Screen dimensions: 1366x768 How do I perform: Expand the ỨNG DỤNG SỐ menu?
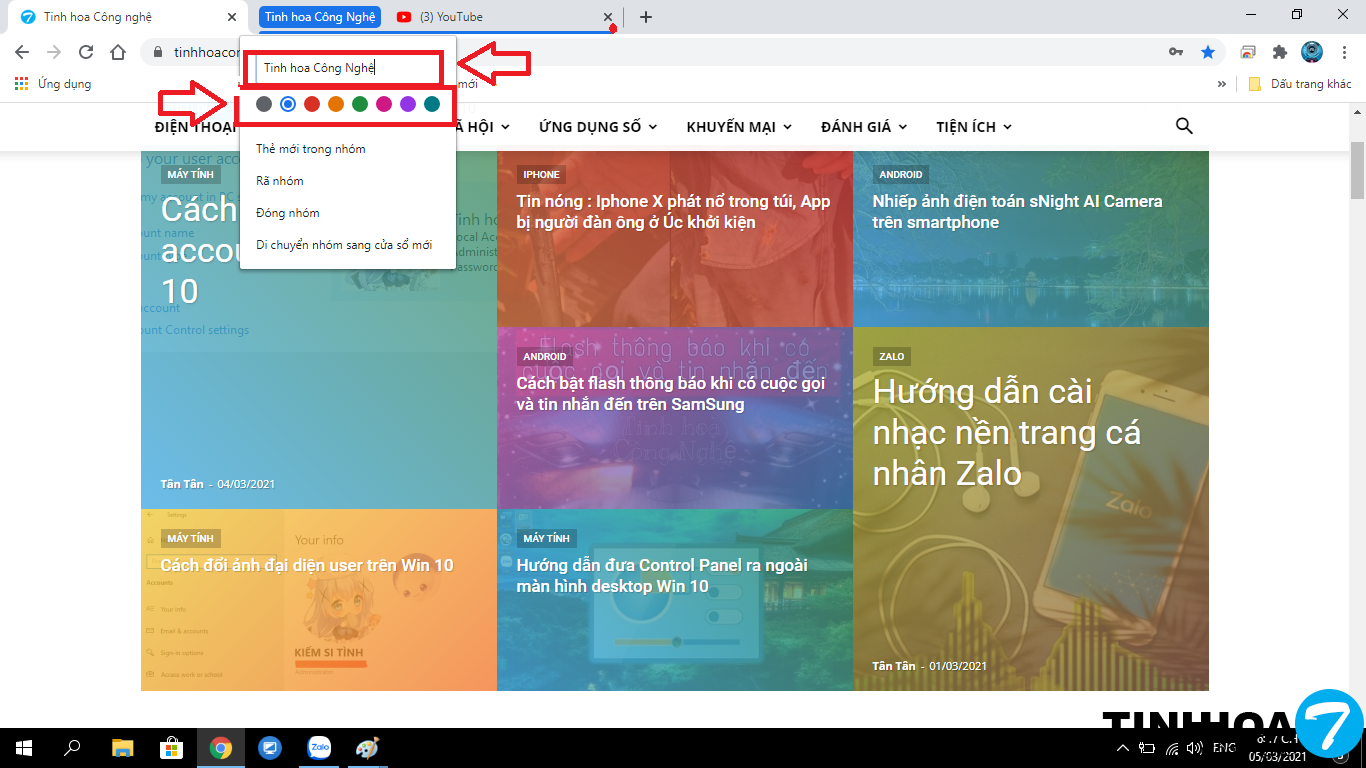597,127
